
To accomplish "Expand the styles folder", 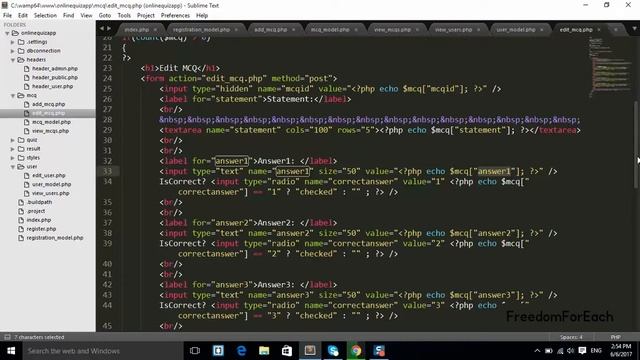I will 13,158.
